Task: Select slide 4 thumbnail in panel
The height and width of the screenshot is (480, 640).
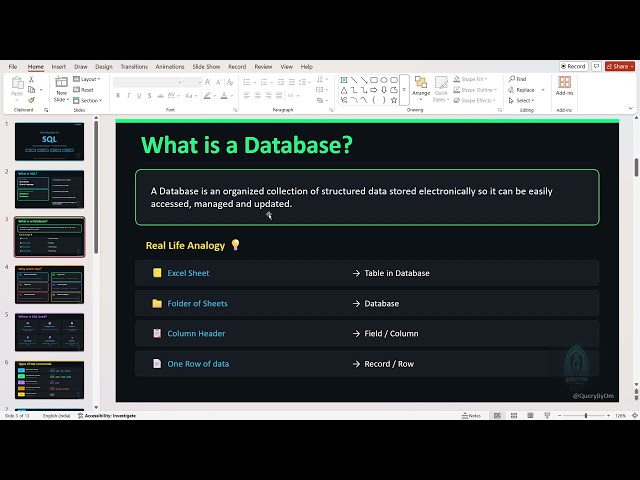Action: pyautogui.click(x=49, y=285)
